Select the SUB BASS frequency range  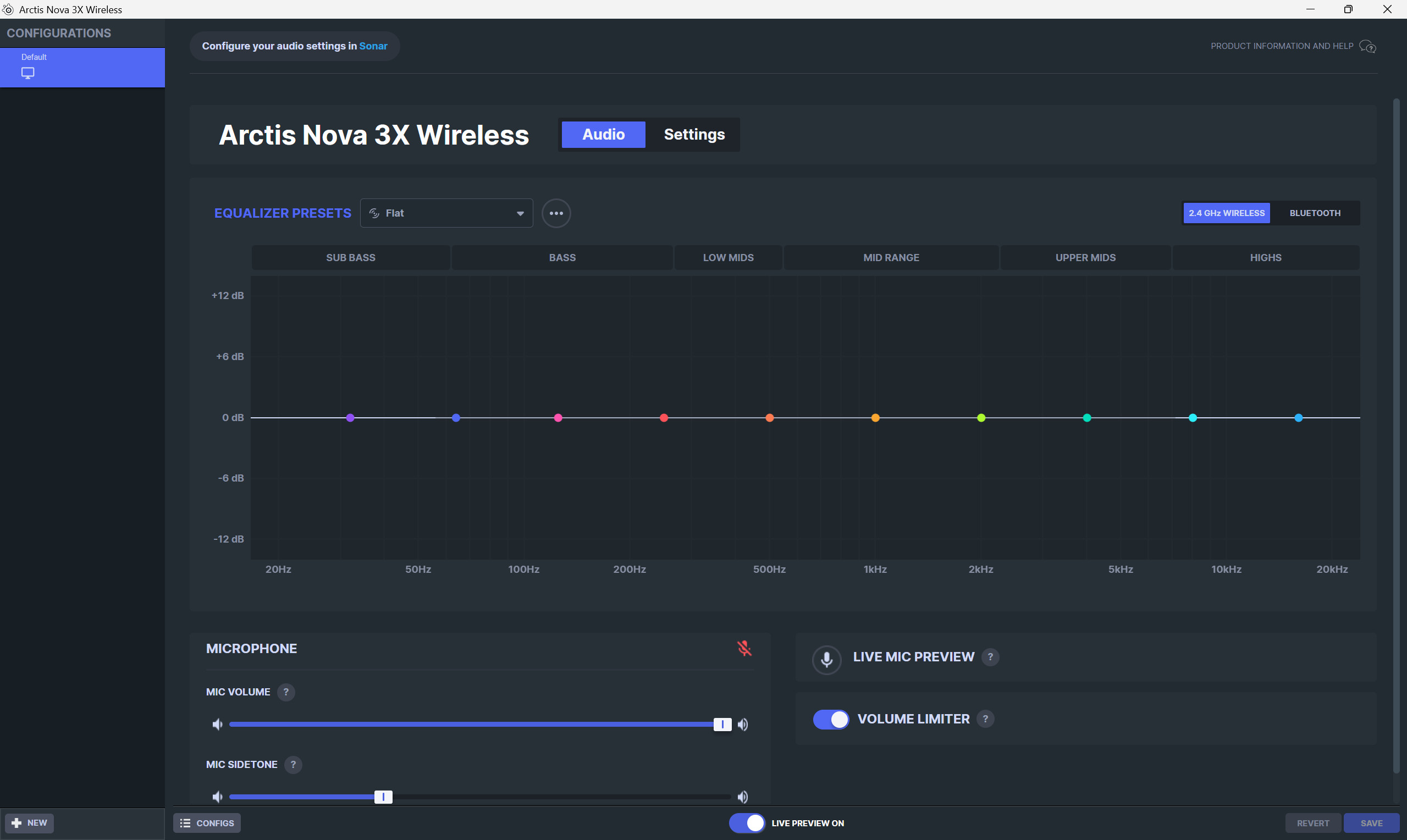[x=351, y=257]
